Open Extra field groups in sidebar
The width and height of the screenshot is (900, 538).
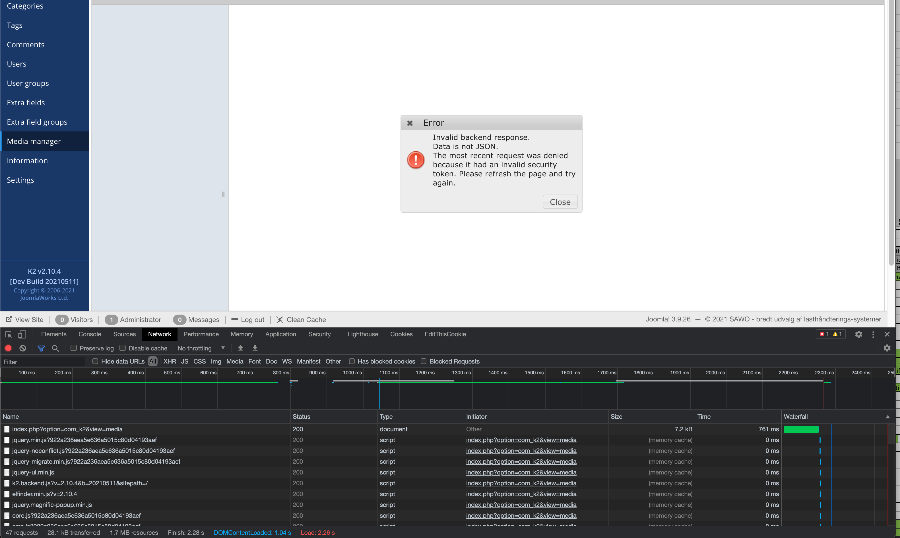[x=44, y=122]
